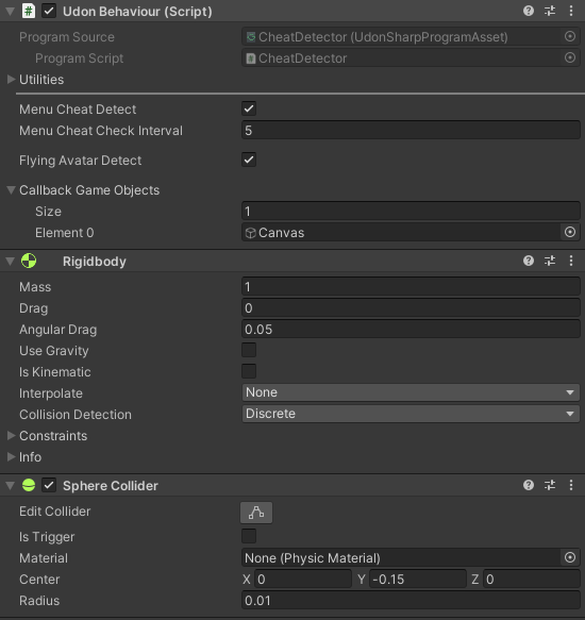Click the Center Y axis label
Image resolution: width=585 pixels, height=620 pixels.
[362, 579]
